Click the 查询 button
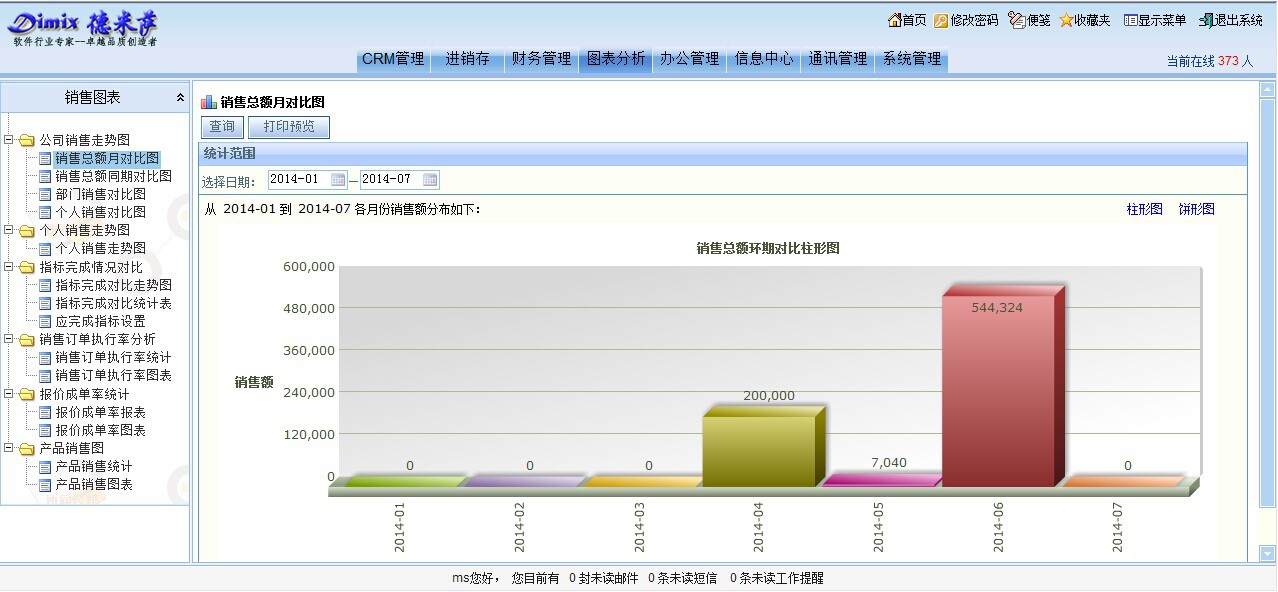The height and width of the screenshot is (592, 1278). [222, 127]
